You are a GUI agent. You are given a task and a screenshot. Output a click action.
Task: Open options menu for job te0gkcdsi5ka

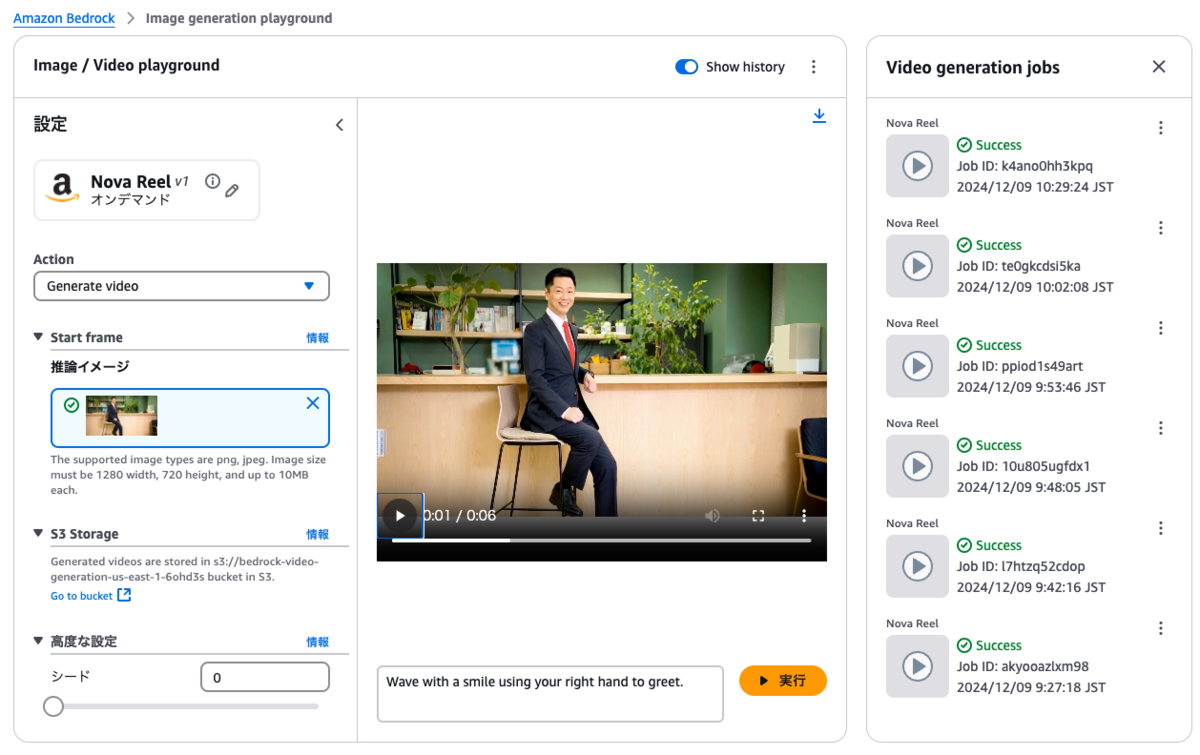pos(1161,228)
